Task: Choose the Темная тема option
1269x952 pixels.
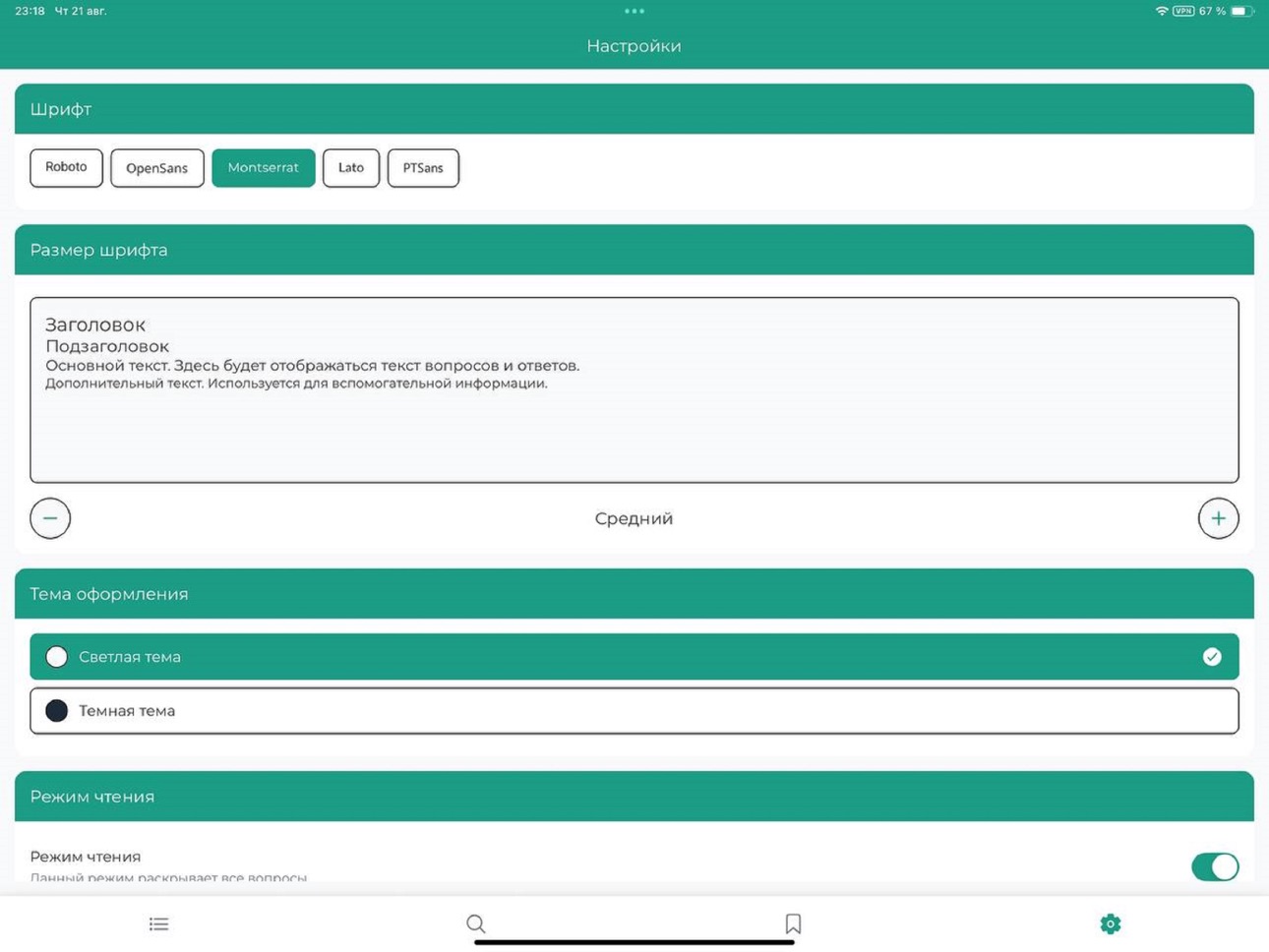Action: point(634,710)
